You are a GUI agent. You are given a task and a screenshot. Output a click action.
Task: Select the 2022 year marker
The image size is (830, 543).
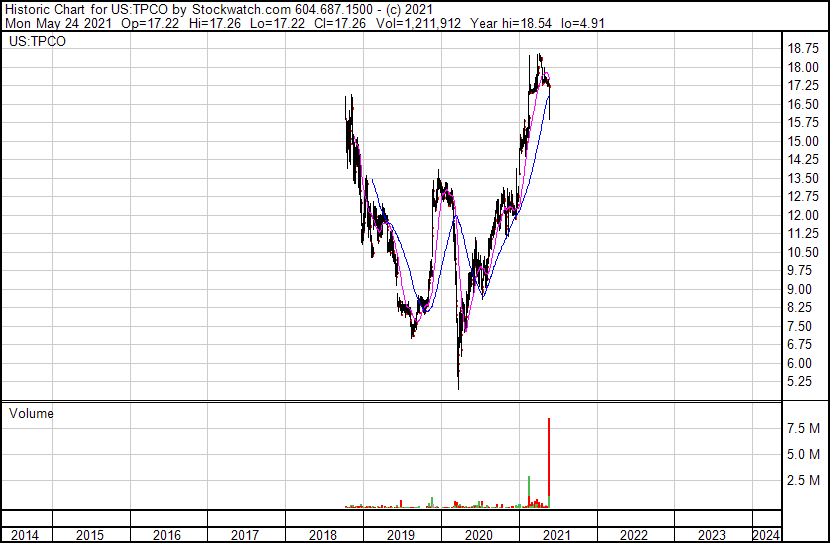[x=634, y=535]
